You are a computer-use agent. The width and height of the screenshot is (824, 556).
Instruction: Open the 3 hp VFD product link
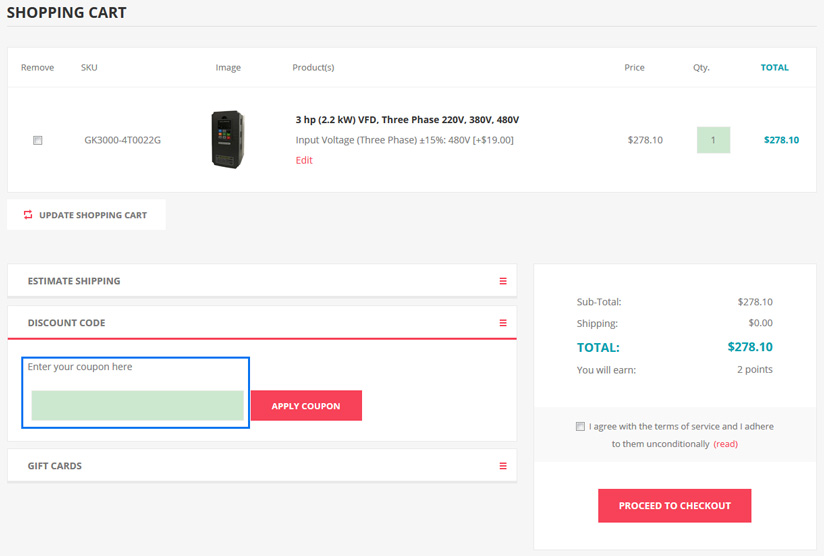pos(407,120)
